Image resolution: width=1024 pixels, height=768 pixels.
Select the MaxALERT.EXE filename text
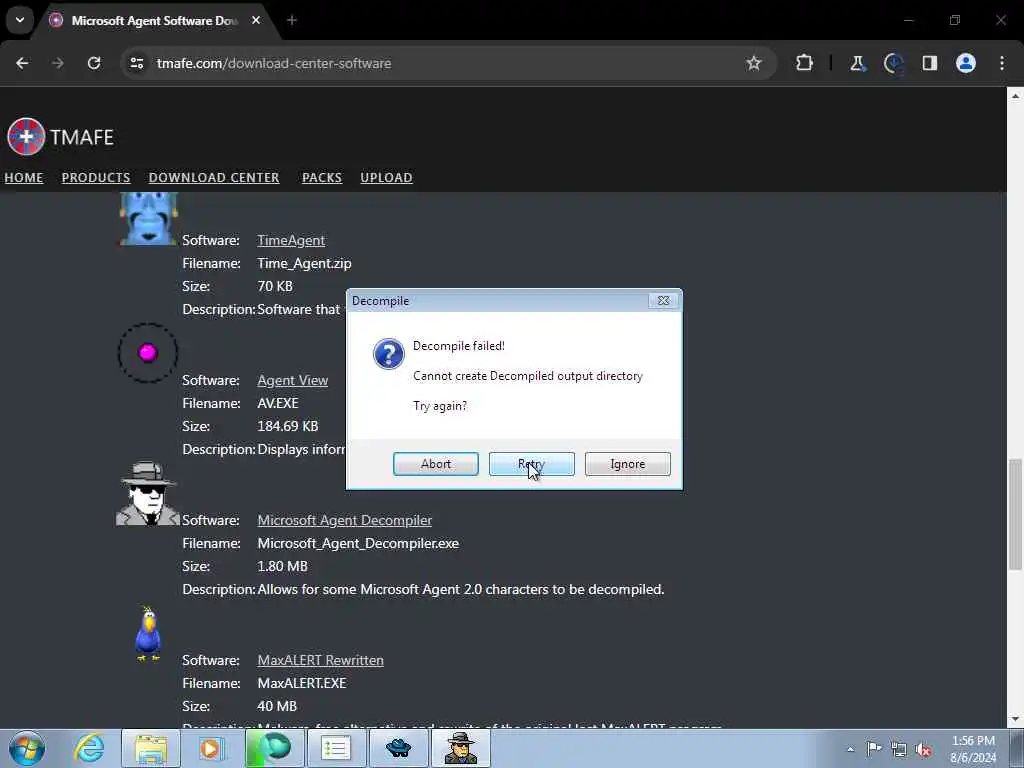(x=302, y=683)
